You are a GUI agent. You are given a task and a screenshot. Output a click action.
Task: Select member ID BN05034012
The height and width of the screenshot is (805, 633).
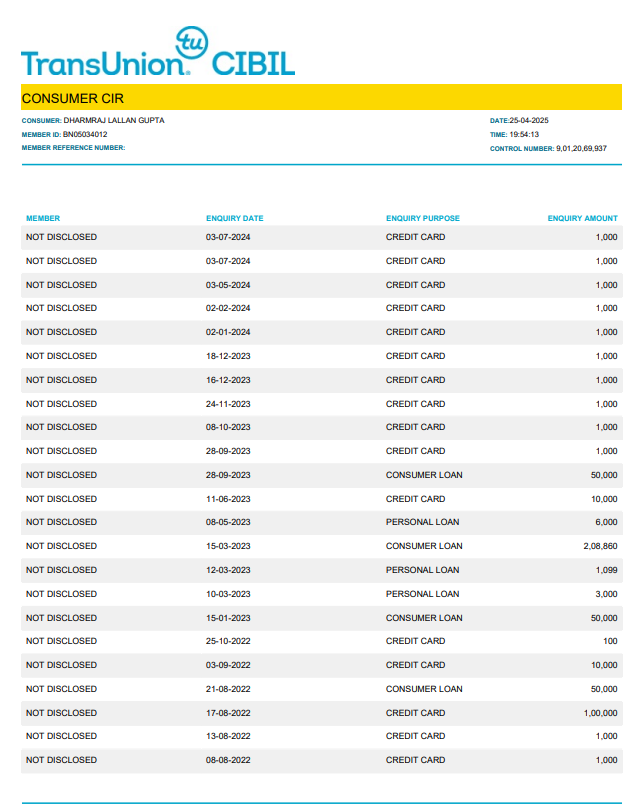pos(85,134)
